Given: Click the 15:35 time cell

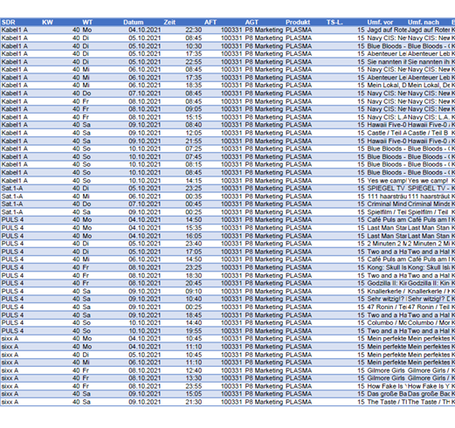Looking at the screenshot, I should 194,228.
